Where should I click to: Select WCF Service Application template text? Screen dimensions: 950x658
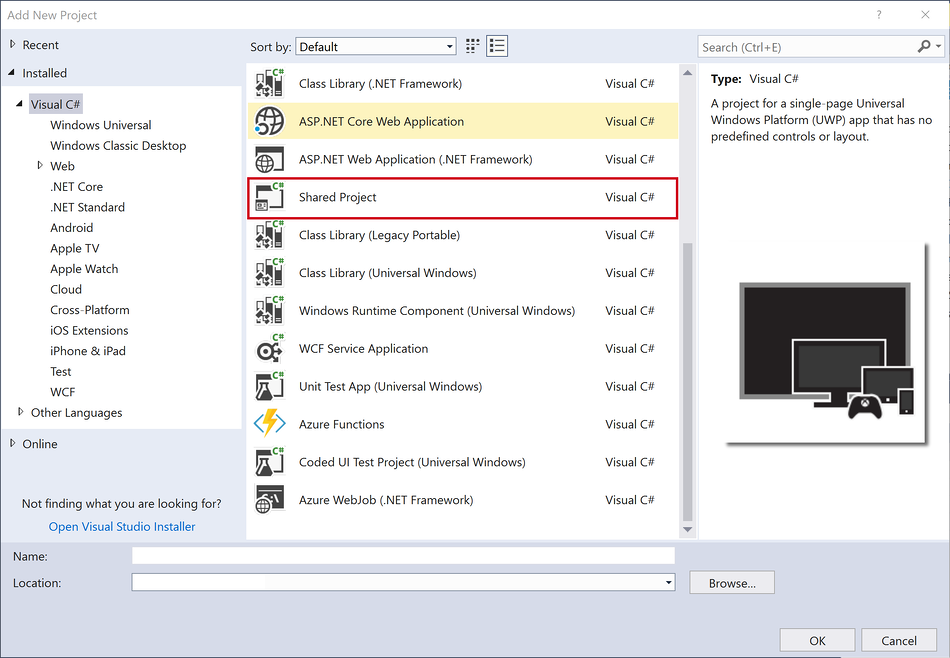[363, 348]
